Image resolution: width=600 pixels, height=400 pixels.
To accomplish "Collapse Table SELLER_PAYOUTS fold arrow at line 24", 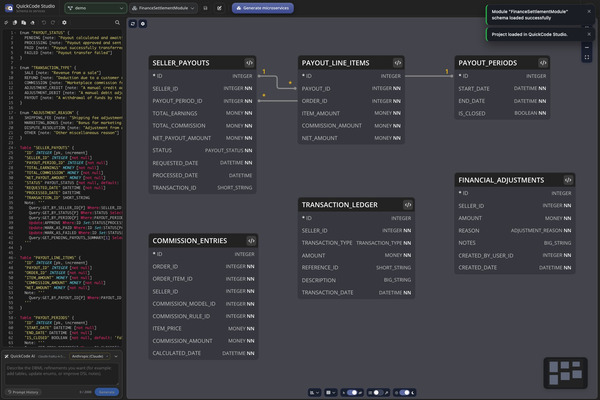I will pyautogui.click(x=16, y=147).
